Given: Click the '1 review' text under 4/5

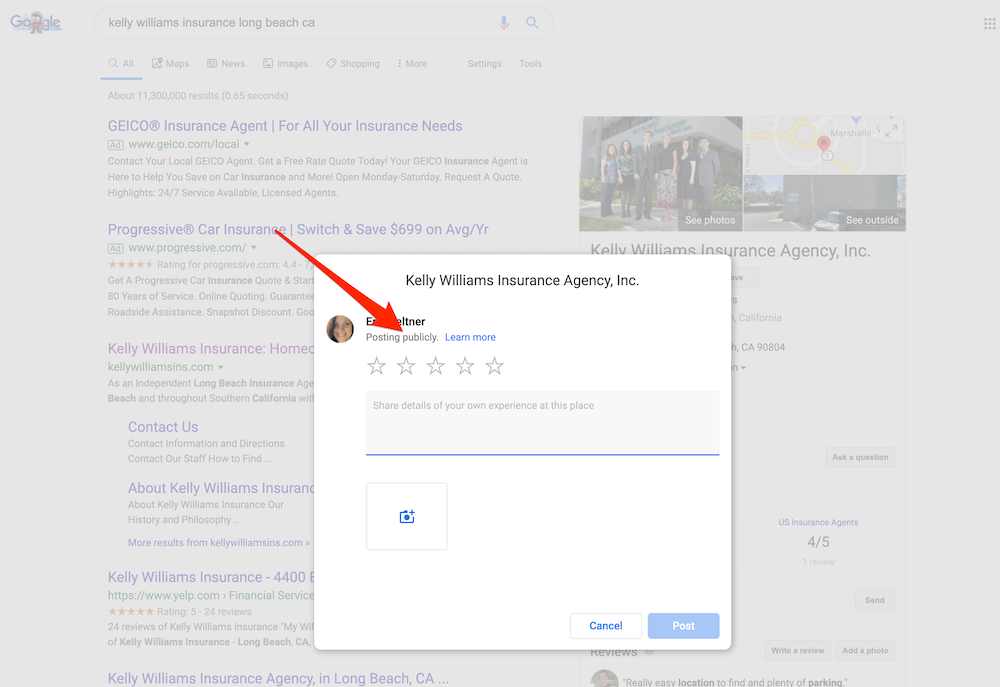Looking at the screenshot, I should coord(818,562).
